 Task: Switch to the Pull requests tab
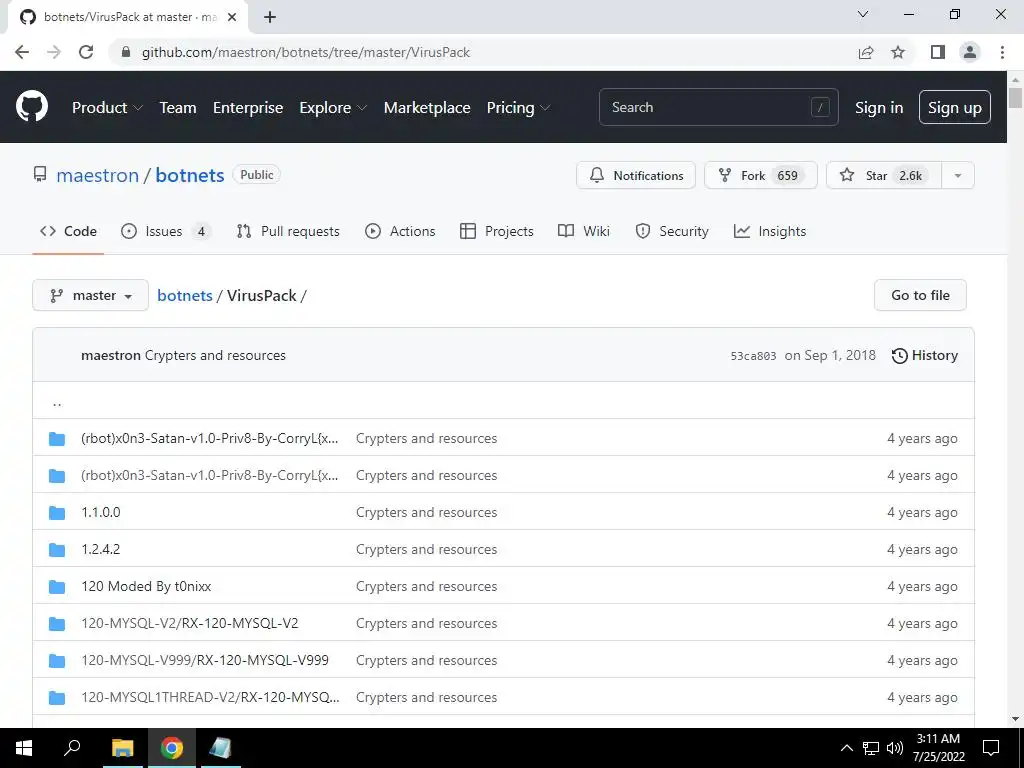point(288,231)
